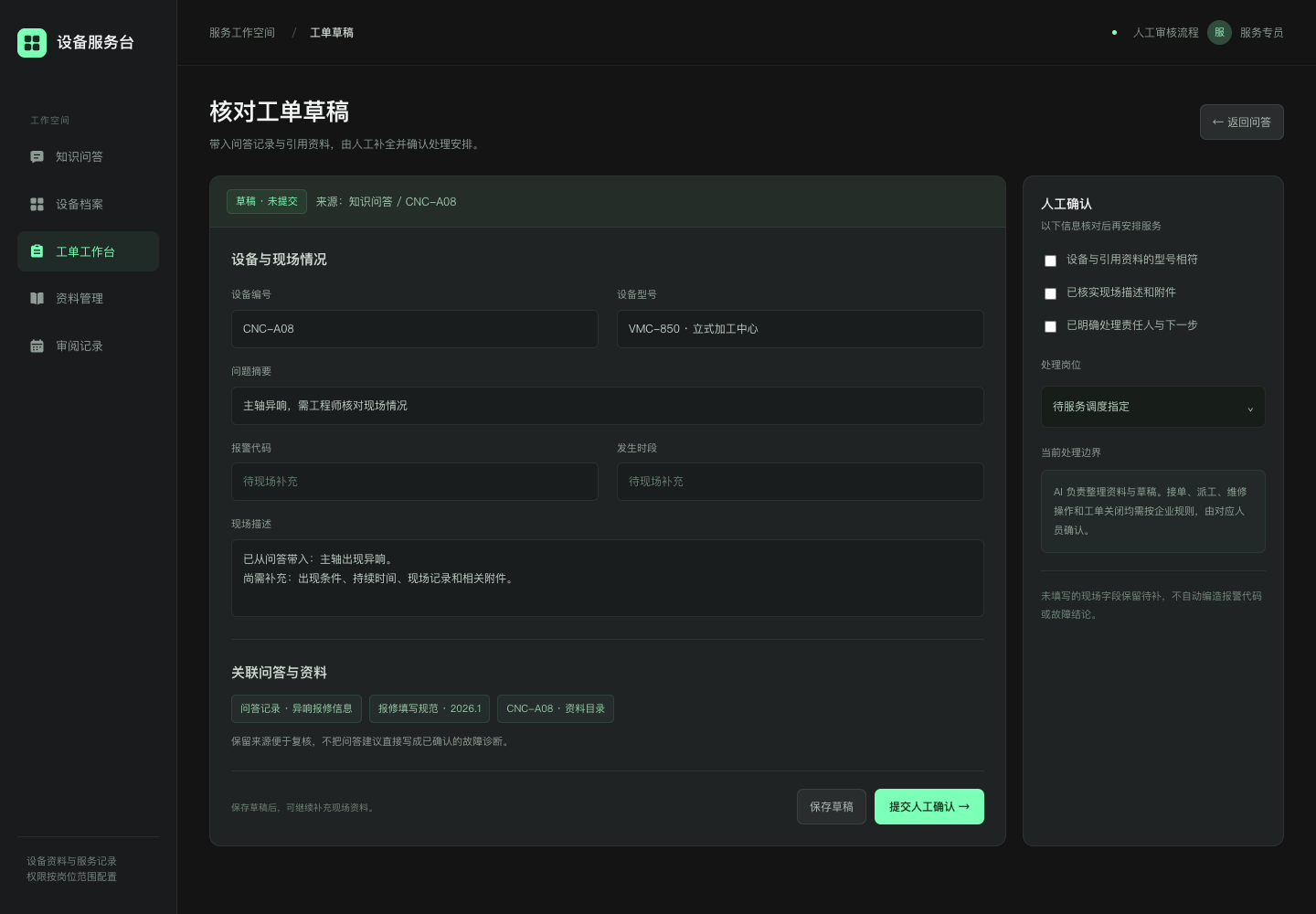Enable 已明确处理责任人与下一步 checkbox

(x=1050, y=326)
